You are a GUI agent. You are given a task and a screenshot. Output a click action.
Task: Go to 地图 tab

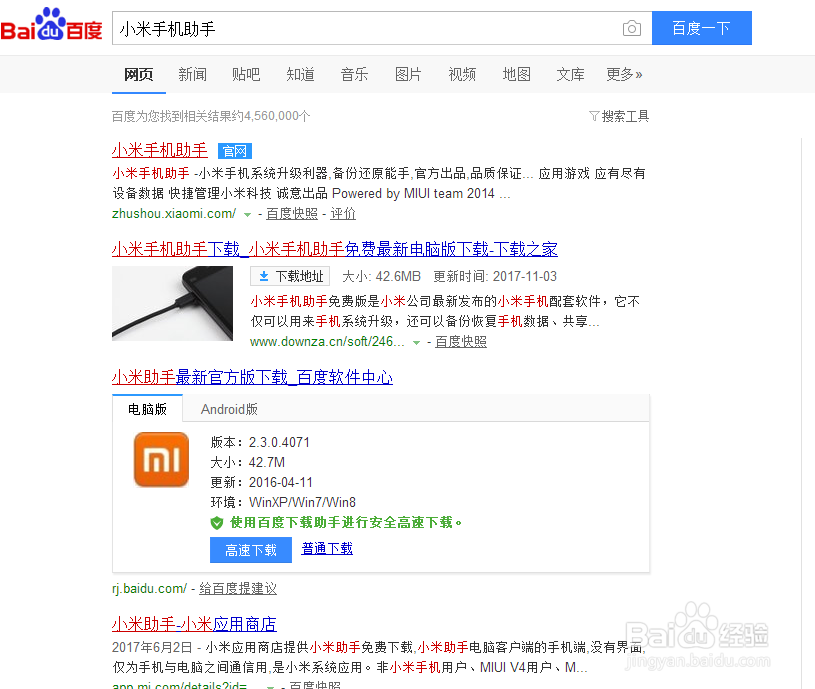[516, 74]
